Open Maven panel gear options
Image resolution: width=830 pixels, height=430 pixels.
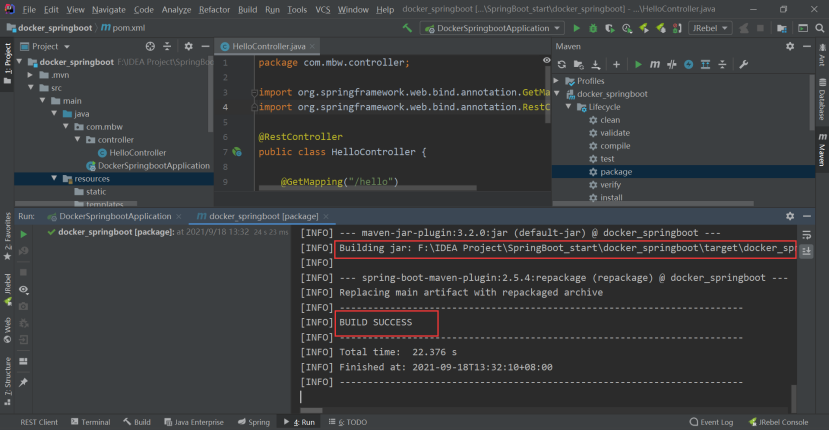point(790,47)
